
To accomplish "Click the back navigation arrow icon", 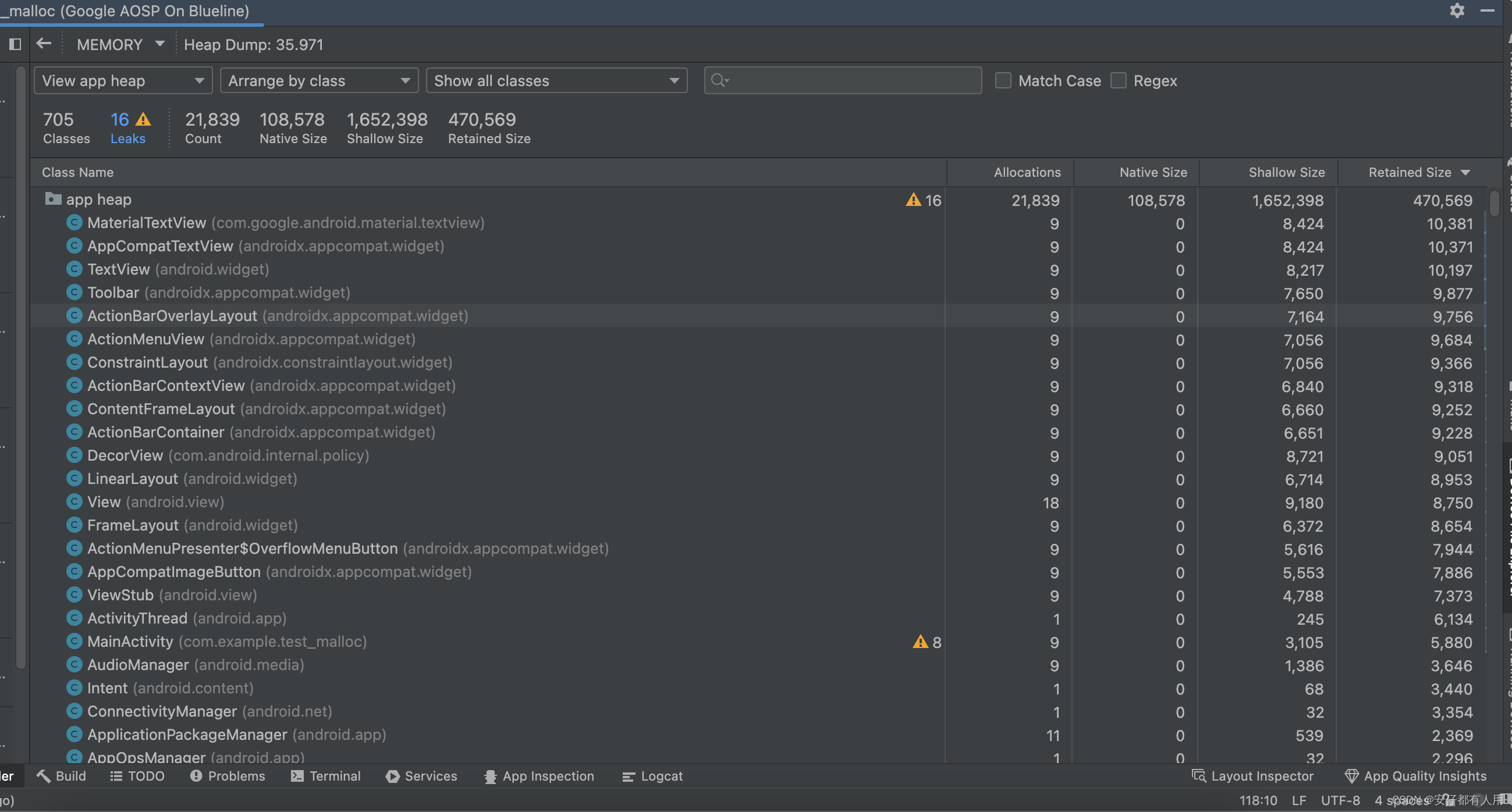I will [43, 44].
